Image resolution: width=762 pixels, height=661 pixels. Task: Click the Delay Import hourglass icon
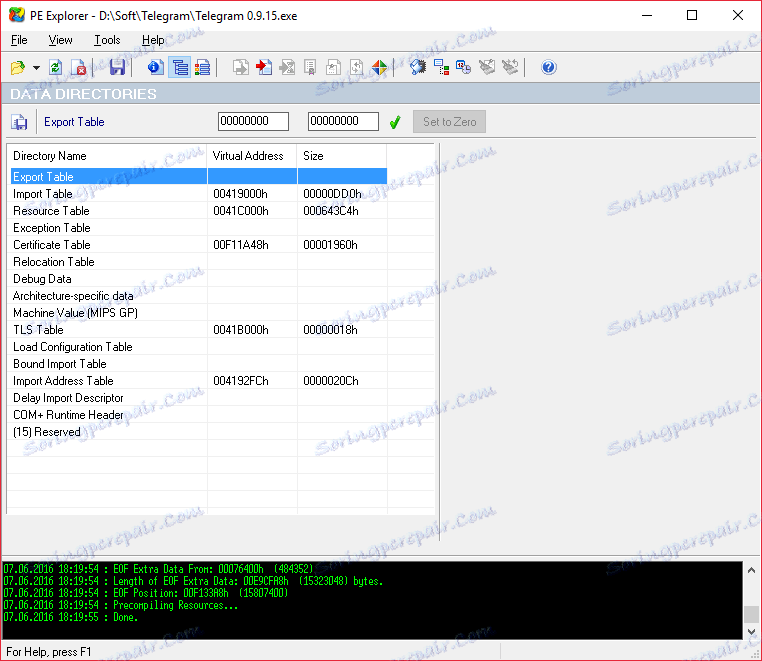click(x=287, y=67)
